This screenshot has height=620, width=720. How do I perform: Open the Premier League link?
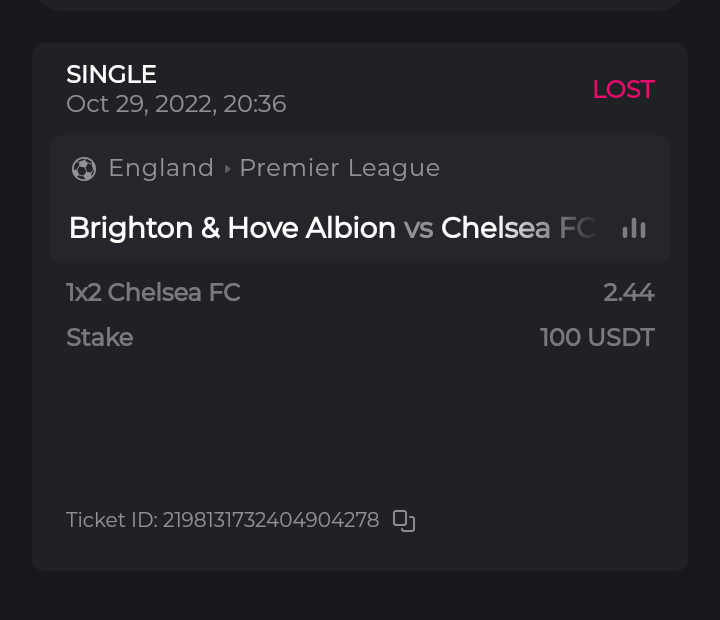click(340, 168)
